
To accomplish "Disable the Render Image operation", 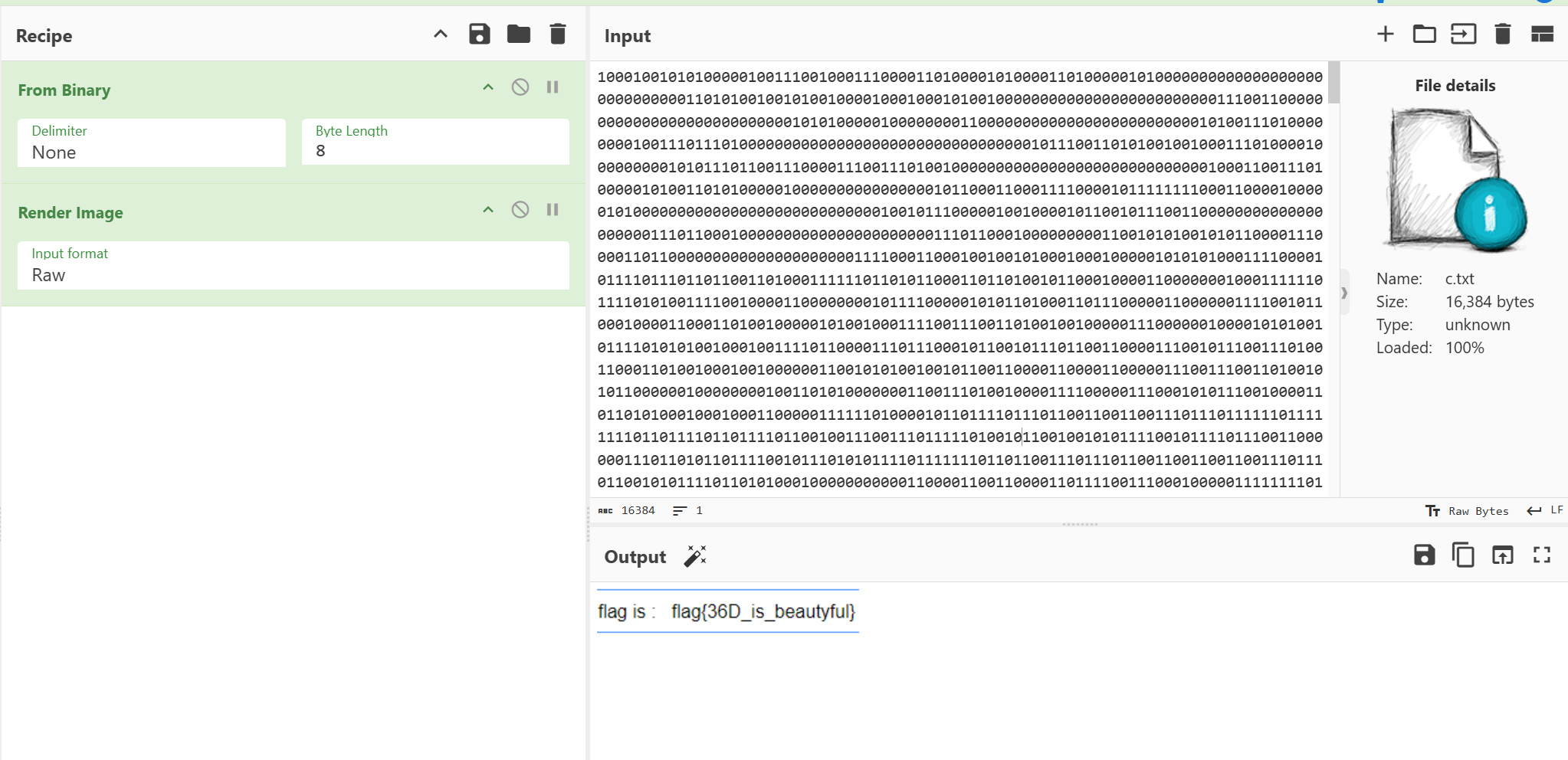I will coord(520,210).
